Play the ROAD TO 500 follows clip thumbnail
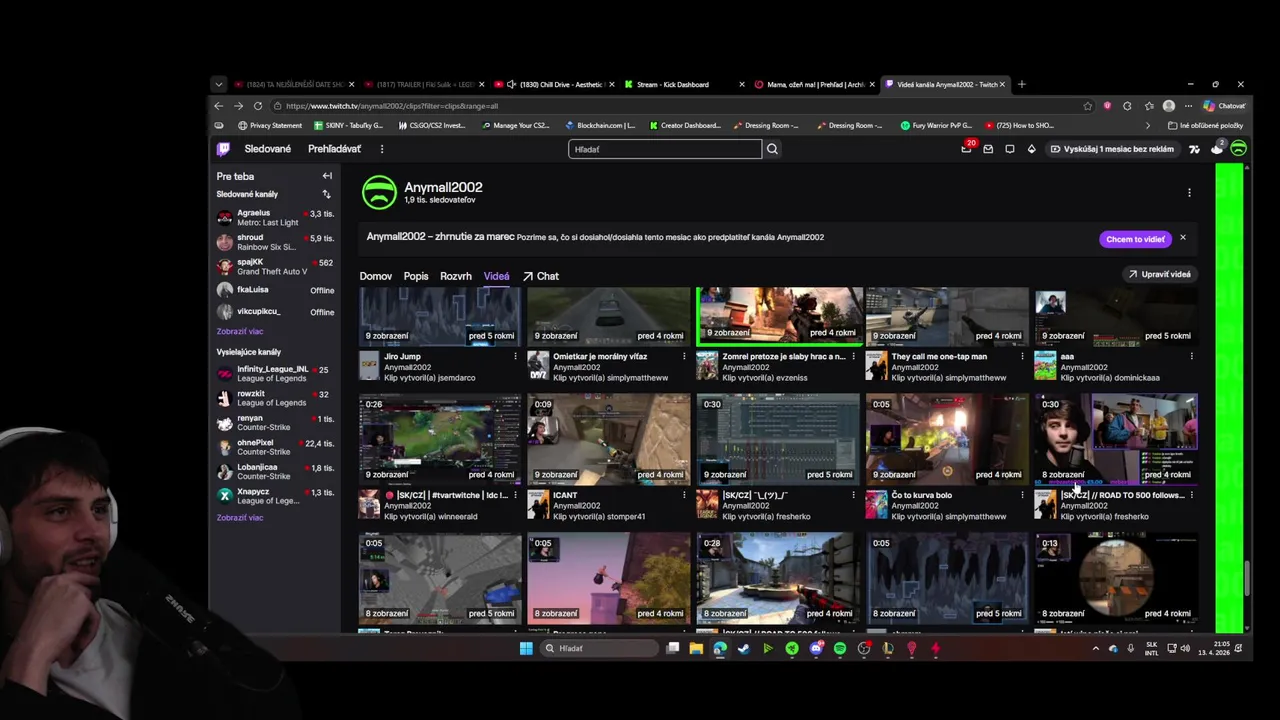The width and height of the screenshot is (1280, 720). point(1115,439)
